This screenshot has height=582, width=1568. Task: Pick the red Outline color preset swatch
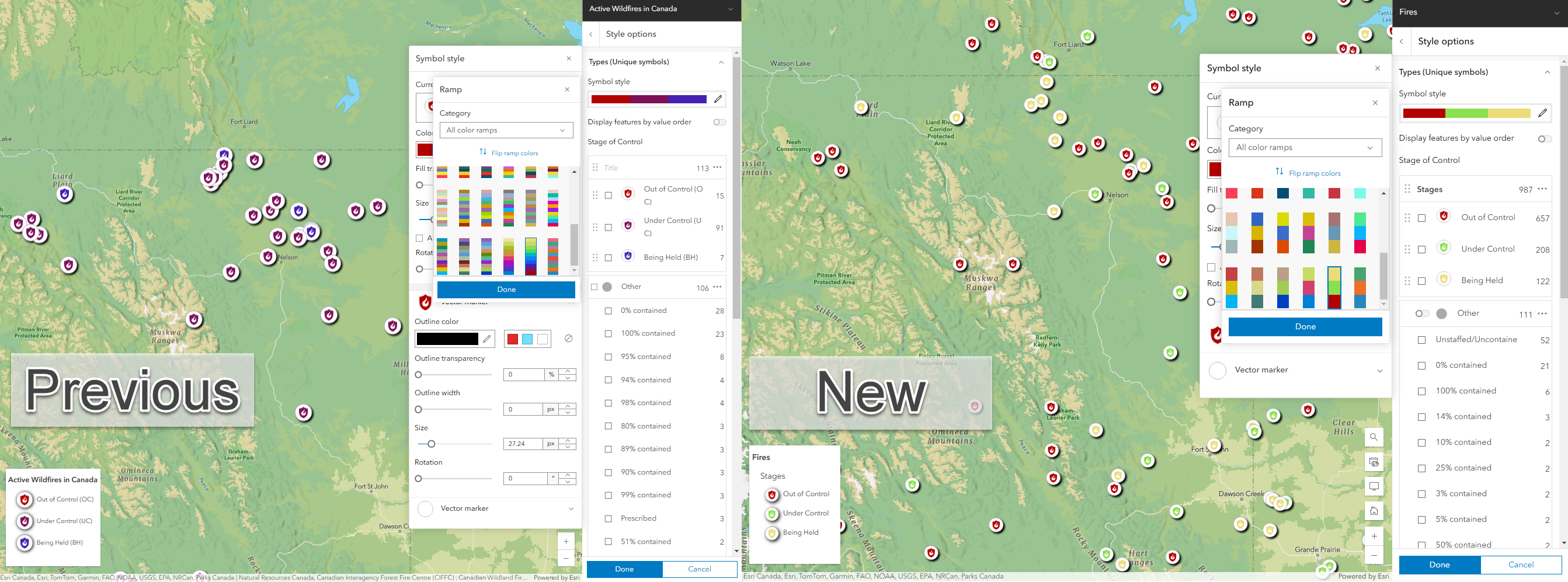[513, 339]
